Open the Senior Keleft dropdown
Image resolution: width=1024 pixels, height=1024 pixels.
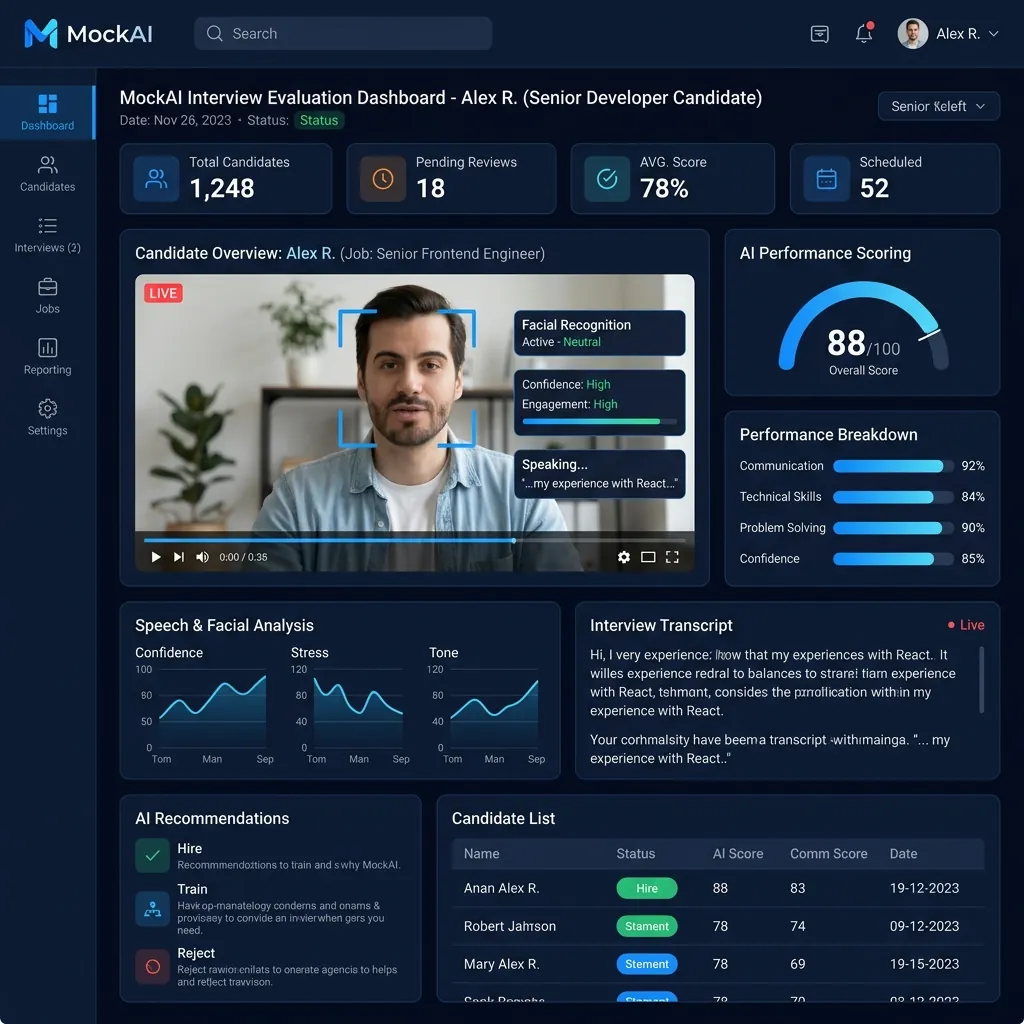(x=938, y=106)
